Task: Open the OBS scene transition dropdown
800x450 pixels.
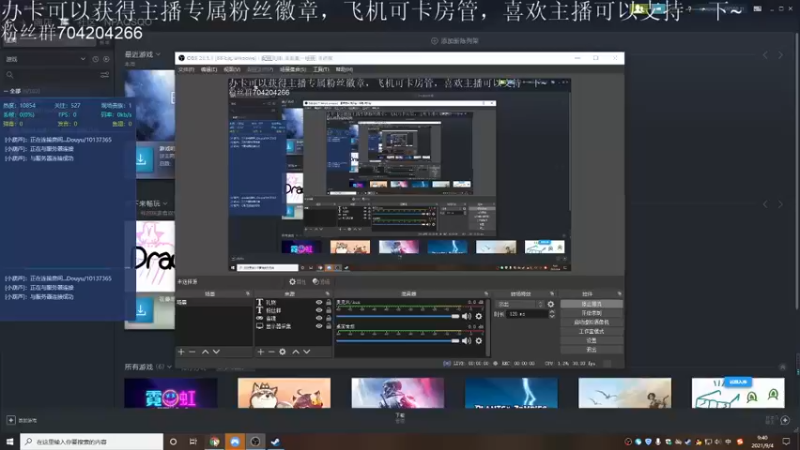Action: 519,304
